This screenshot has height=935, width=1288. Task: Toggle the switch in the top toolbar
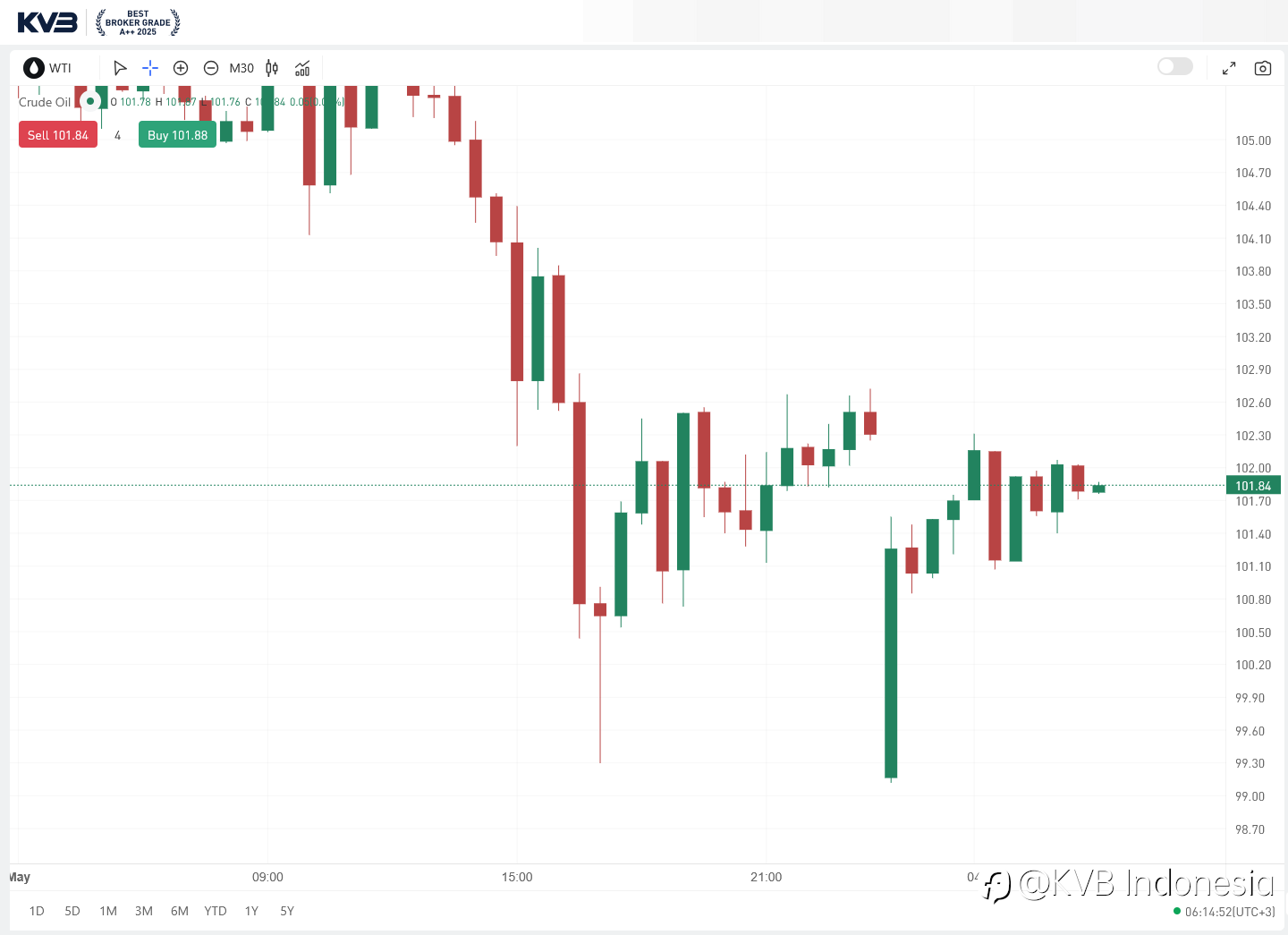click(1175, 66)
